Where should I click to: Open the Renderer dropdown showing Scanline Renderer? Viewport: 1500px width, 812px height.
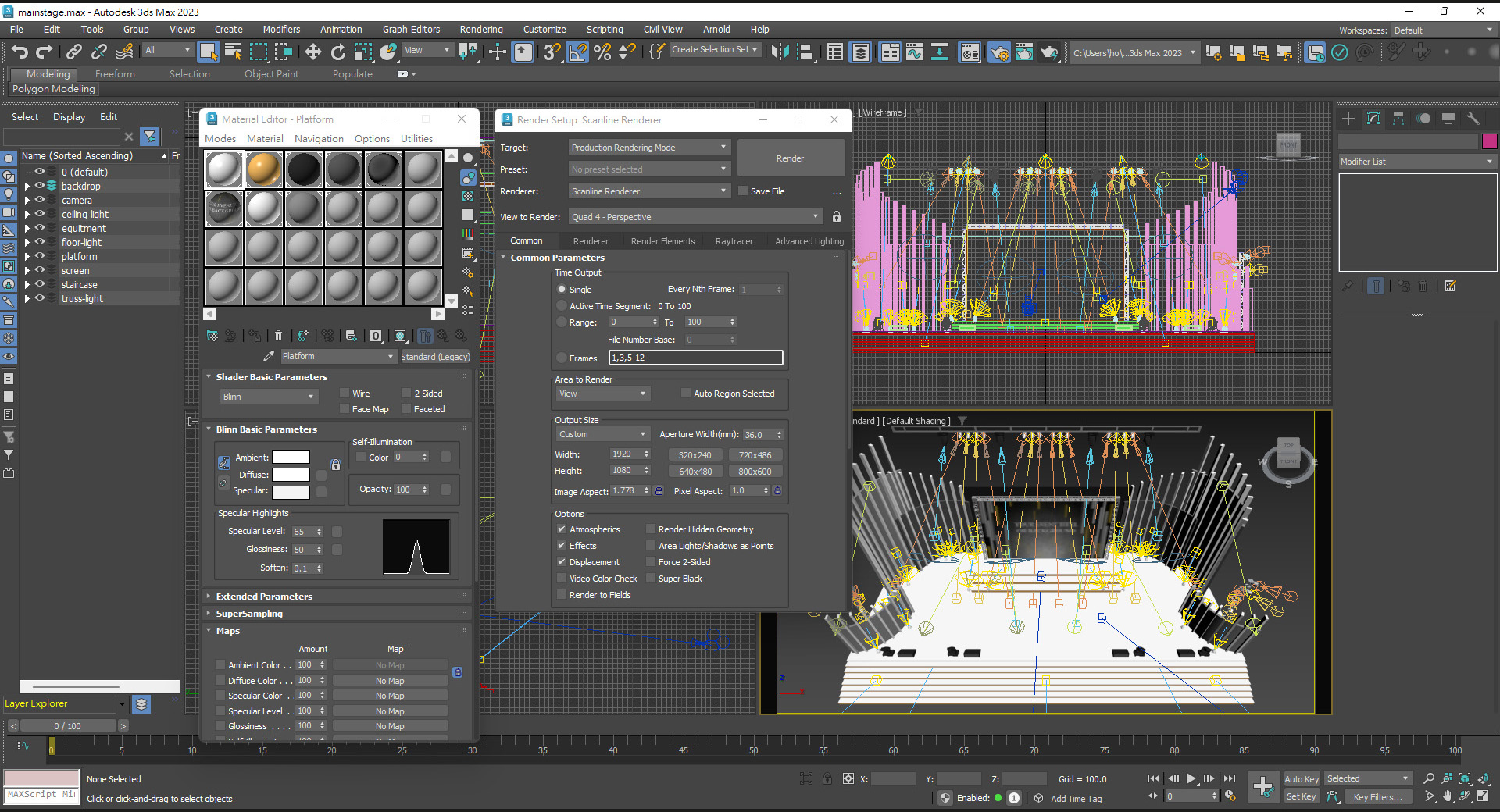point(648,191)
